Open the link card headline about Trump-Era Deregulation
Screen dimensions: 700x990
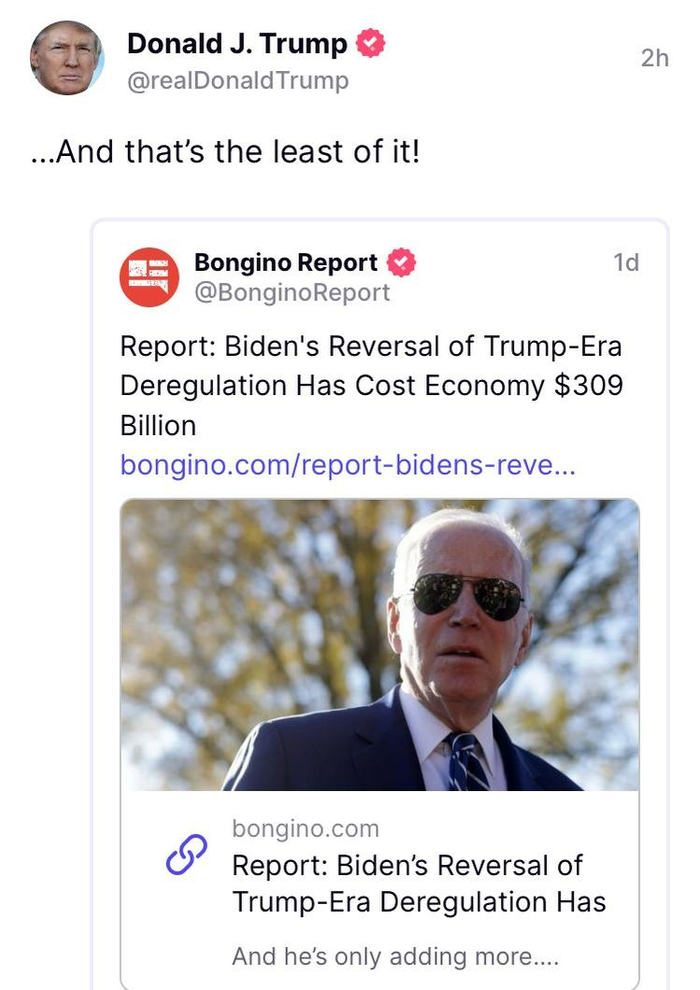pos(420,883)
